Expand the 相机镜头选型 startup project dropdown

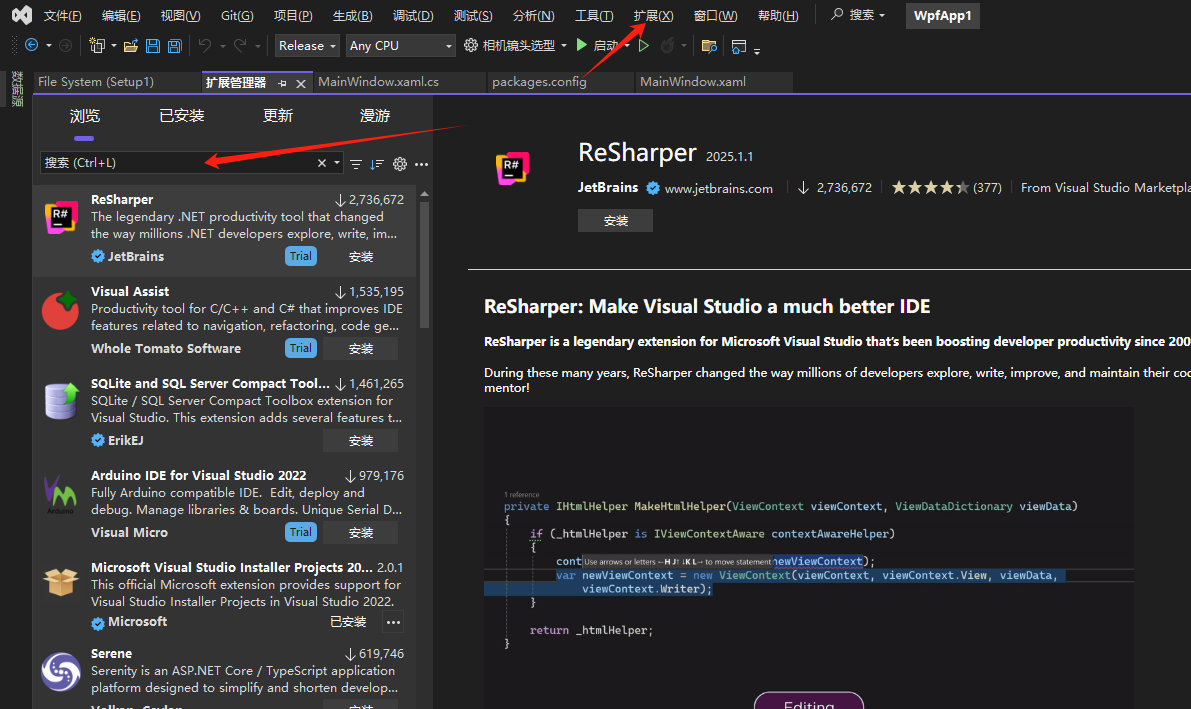click(x=564, y=46)
